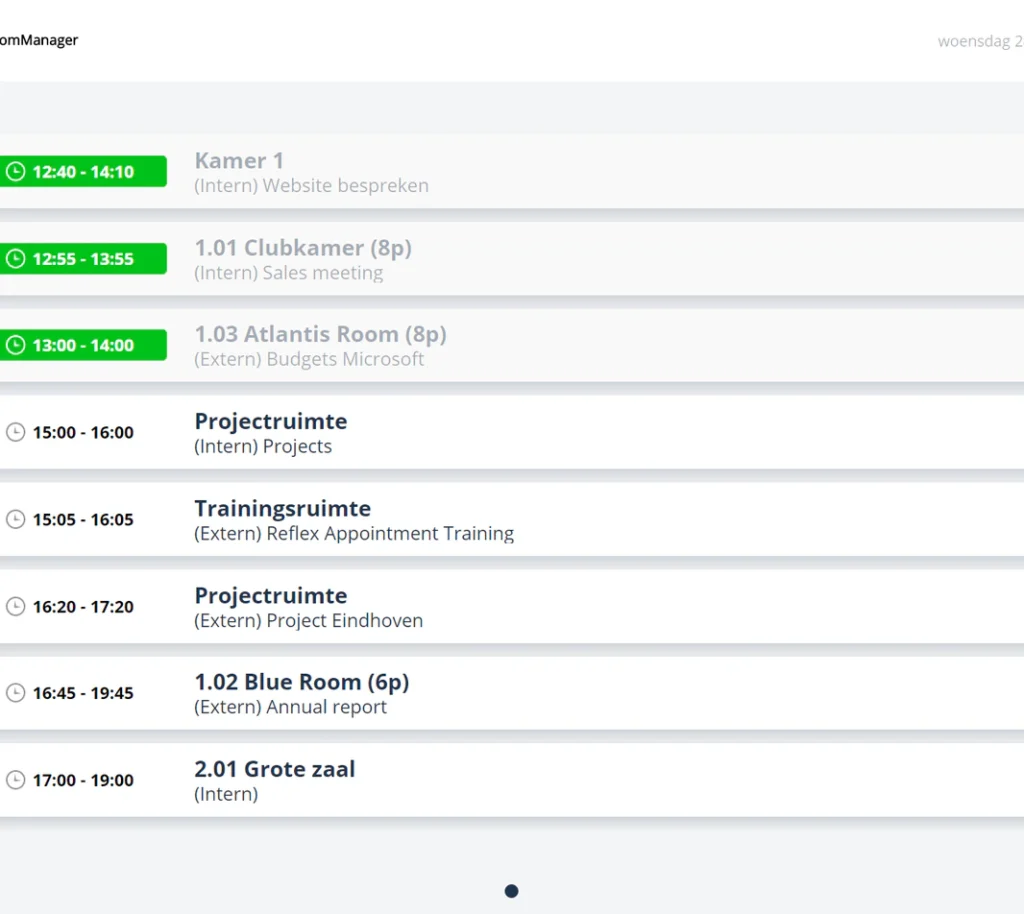Click clock icon beside 12:40 - 14:10
Screen dimensions: 1024x914
pyautogui.click(x=16, y=172)
